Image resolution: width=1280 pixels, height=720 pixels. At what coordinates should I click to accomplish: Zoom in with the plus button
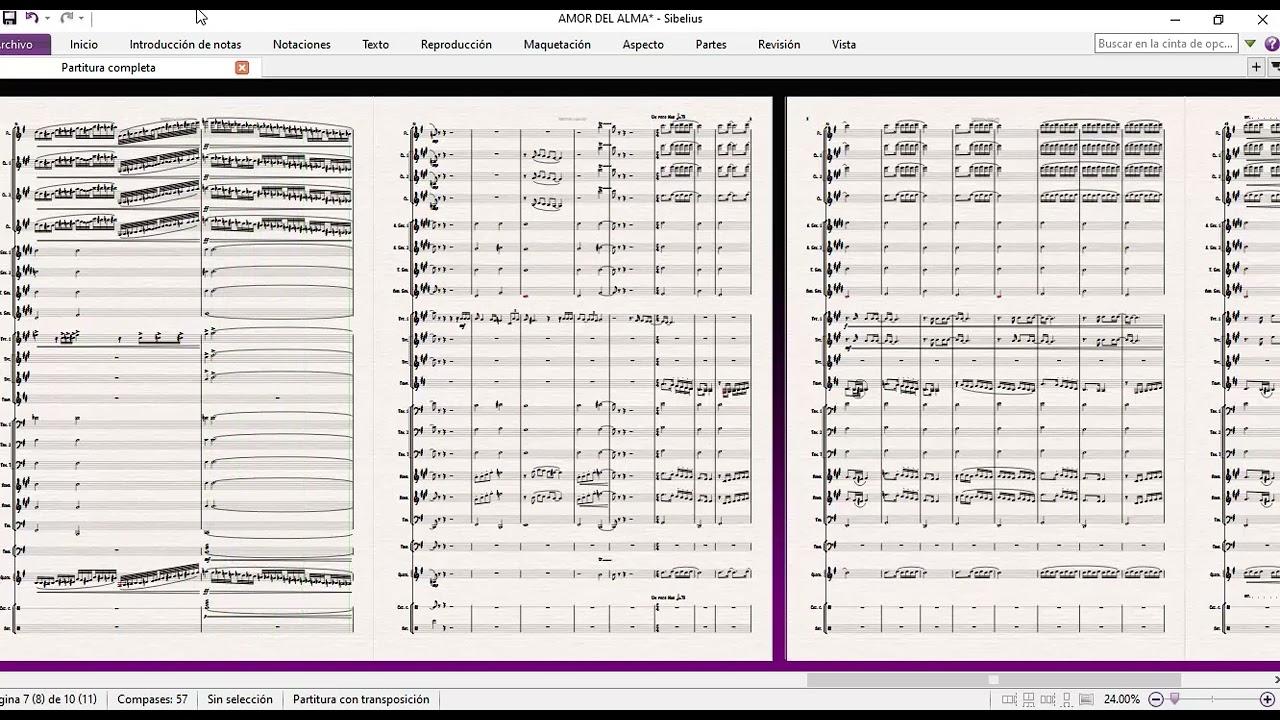click(1267, 699)
